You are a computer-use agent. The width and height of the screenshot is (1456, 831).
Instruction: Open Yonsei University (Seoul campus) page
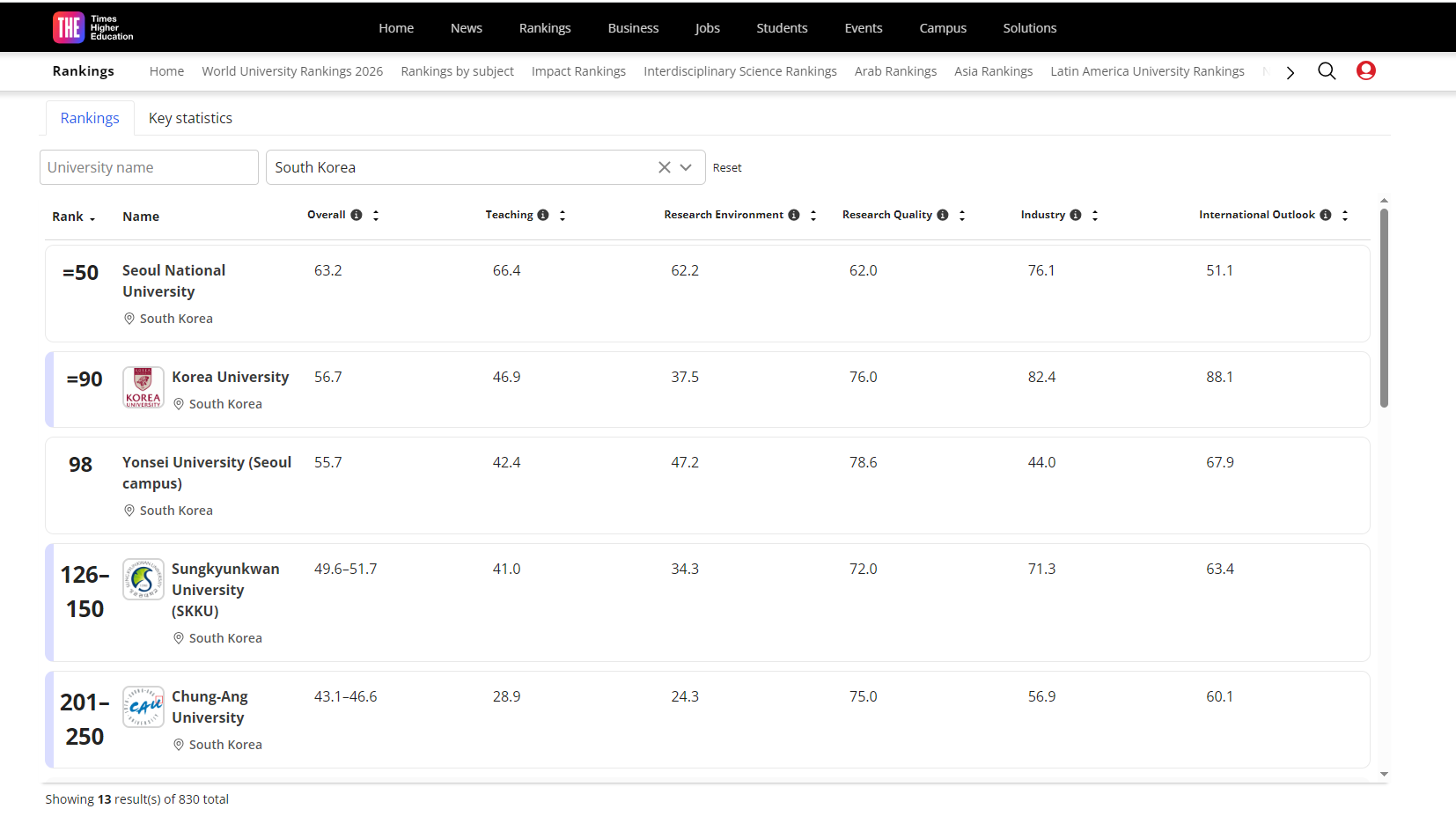coord(207,473)
